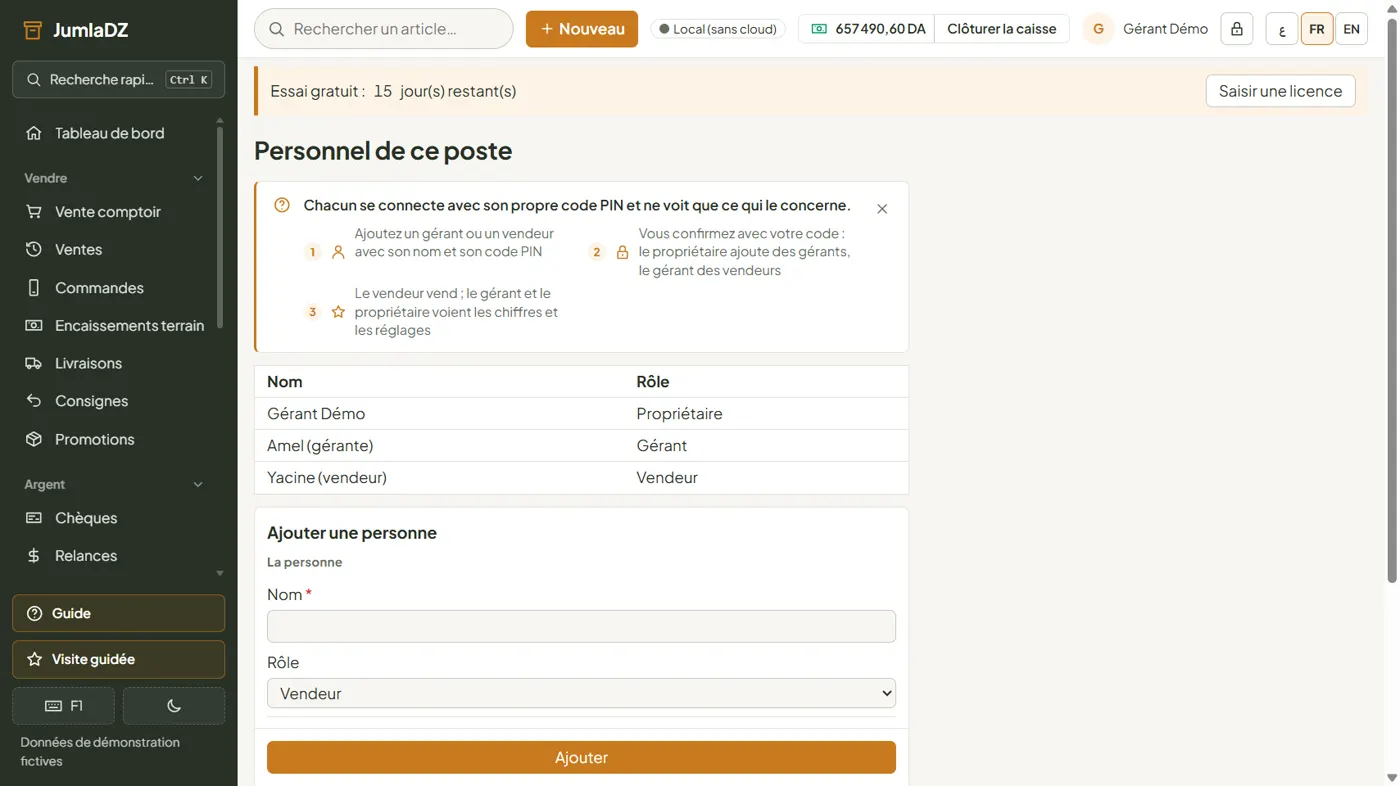Open Consignes return icon
Image resolution: width=1400 pixels, height=786 pixels.
click(x=34, y=401)
